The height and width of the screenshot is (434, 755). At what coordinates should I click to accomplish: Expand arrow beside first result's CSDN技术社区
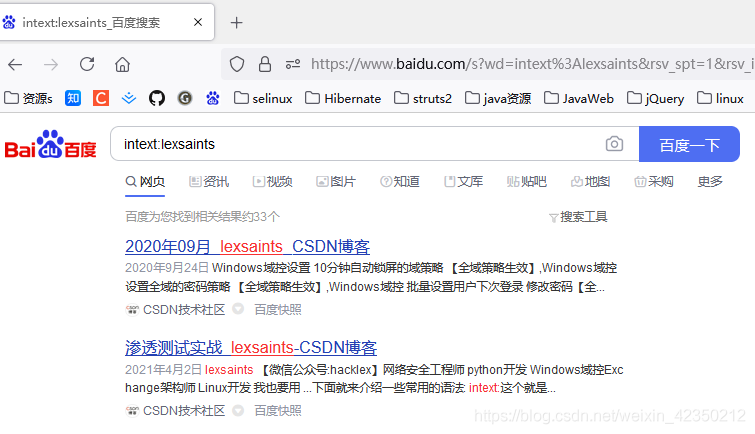click(238, 309)
